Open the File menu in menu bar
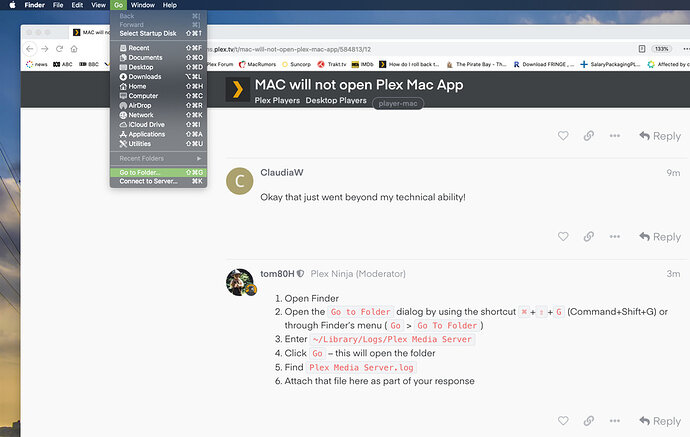The image size is (690, 437). tap(58, 5)
